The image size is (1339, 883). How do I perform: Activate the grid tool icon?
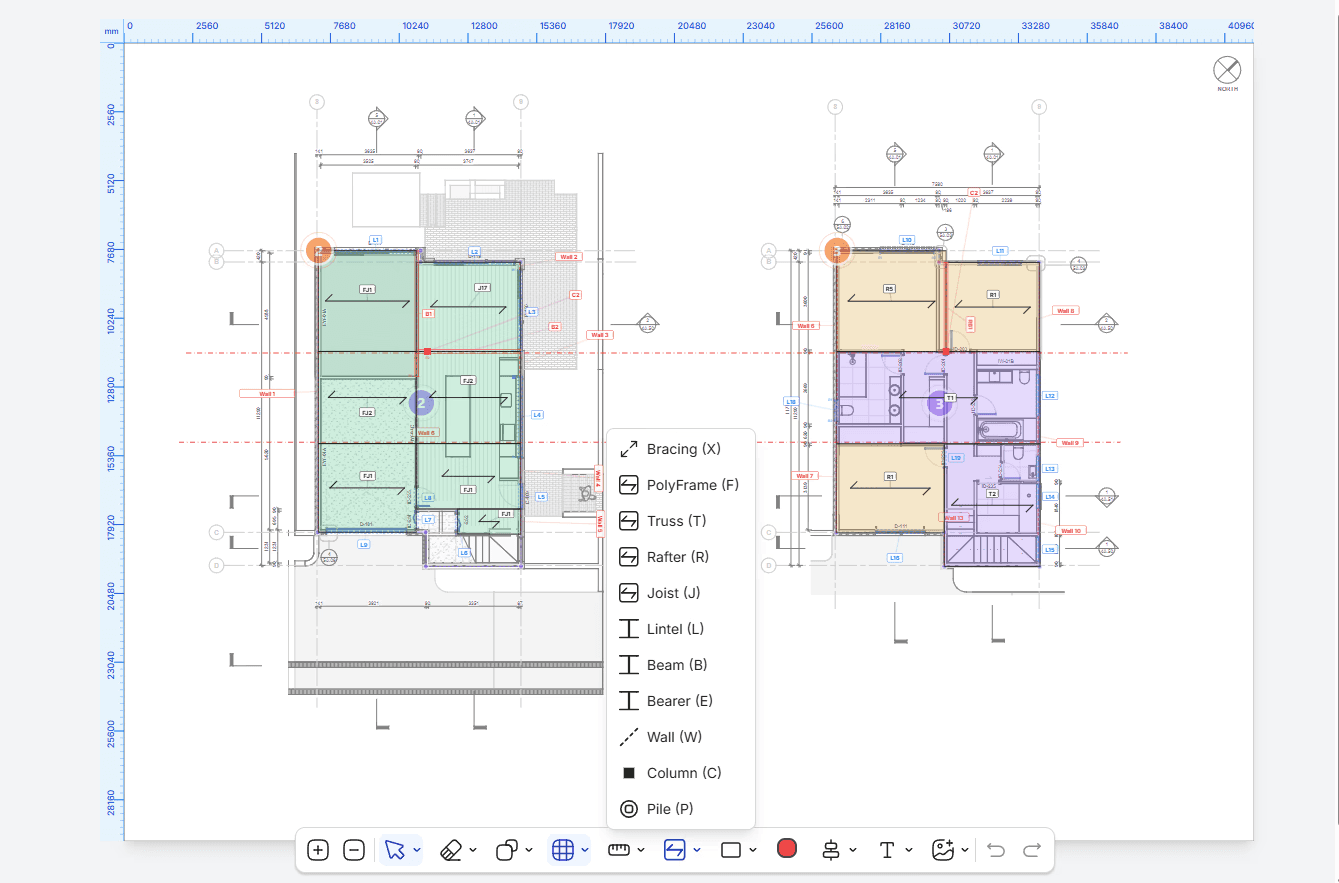pyautogui.click(x=563, y=850)
